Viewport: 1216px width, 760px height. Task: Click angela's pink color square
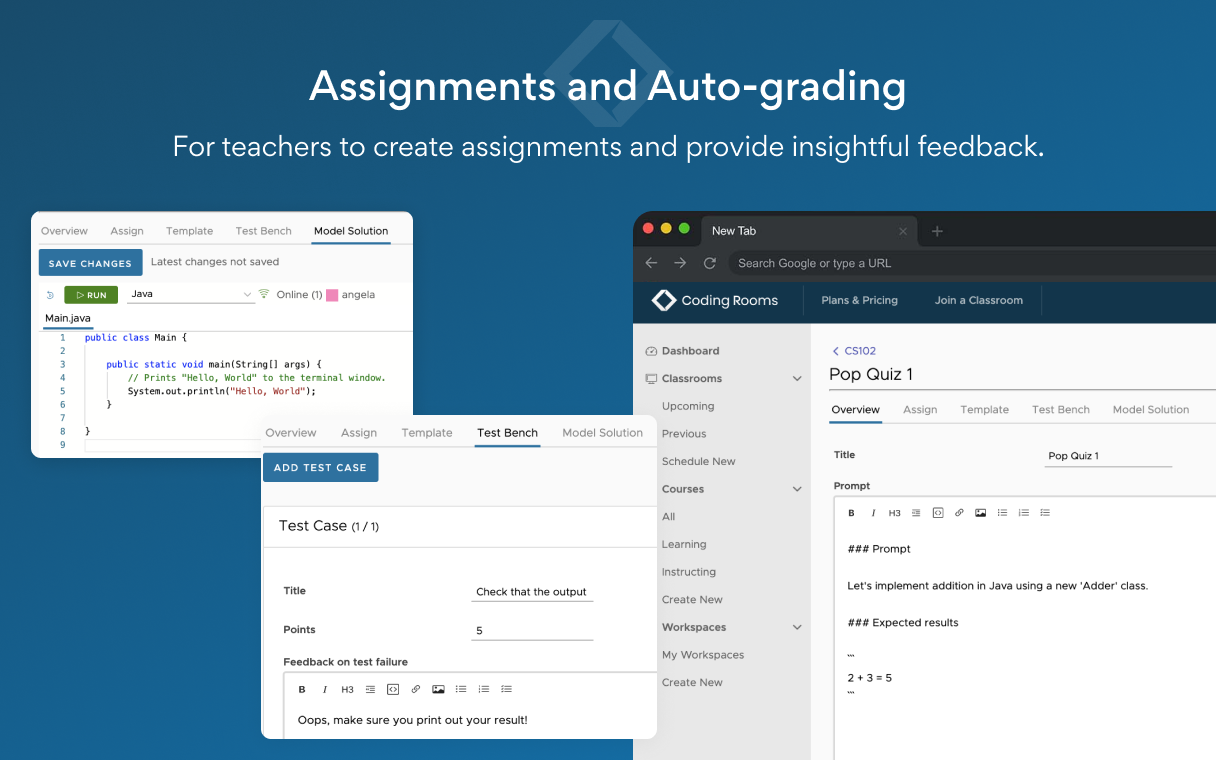click(x=332, y=295)
